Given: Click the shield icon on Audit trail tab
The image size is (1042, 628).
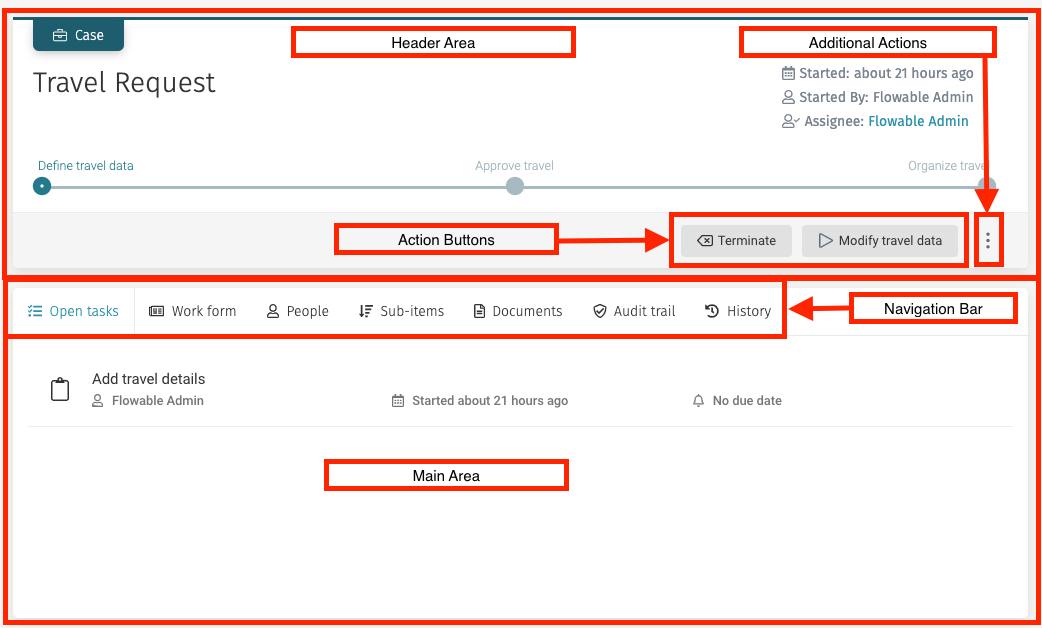Looking at the screenshot, I should click(600, 311).
